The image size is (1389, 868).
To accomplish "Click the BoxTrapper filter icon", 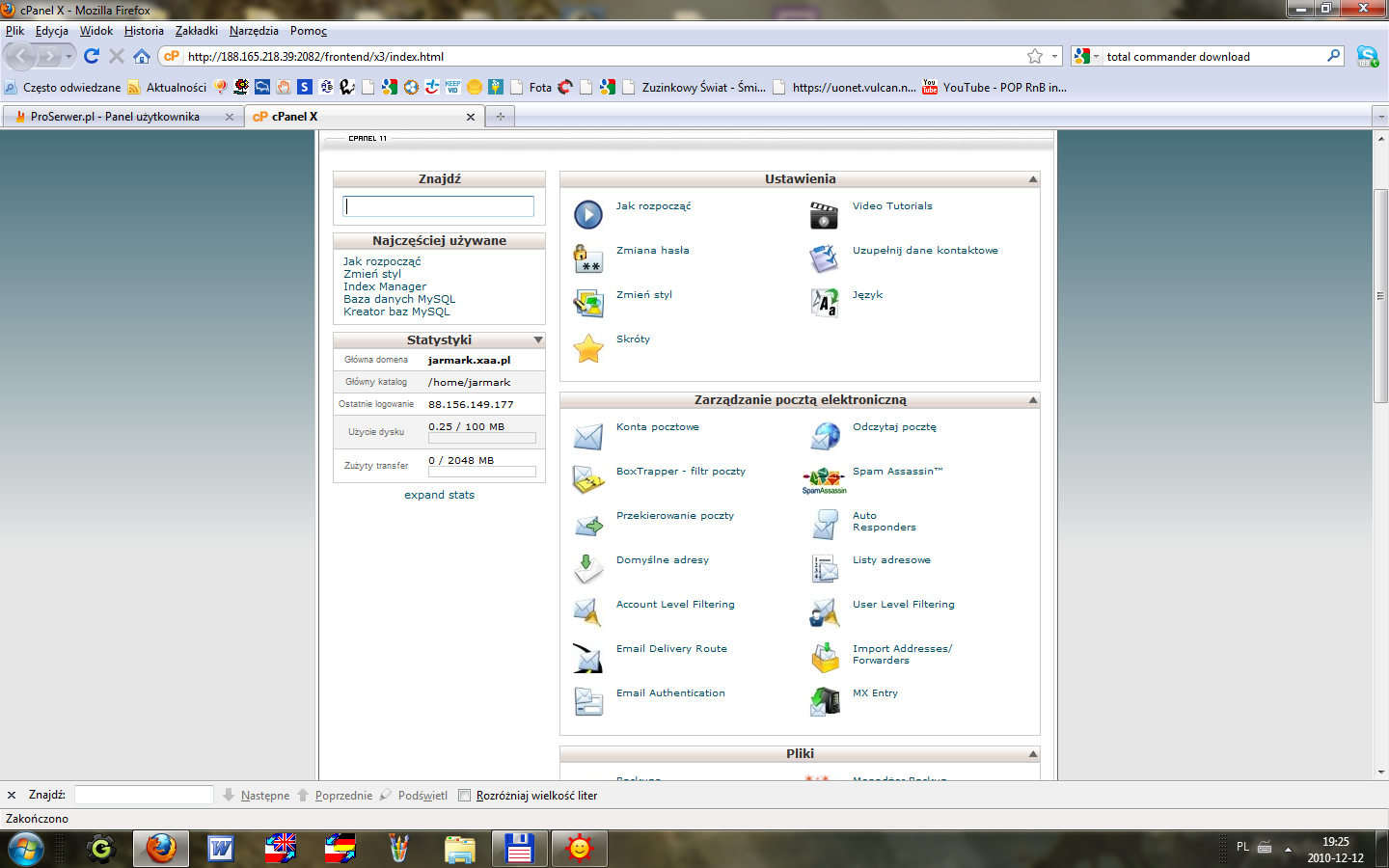I will 587,479.
